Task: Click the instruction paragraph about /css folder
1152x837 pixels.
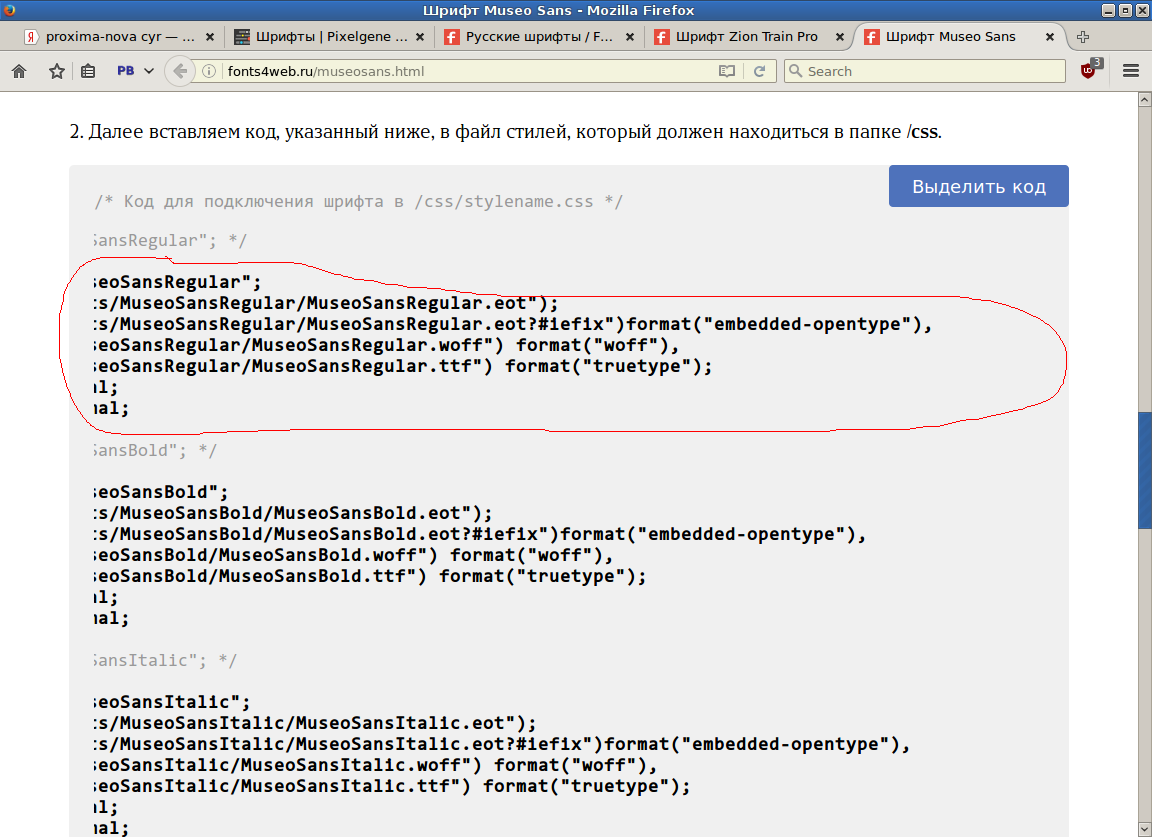Action: 505,132
